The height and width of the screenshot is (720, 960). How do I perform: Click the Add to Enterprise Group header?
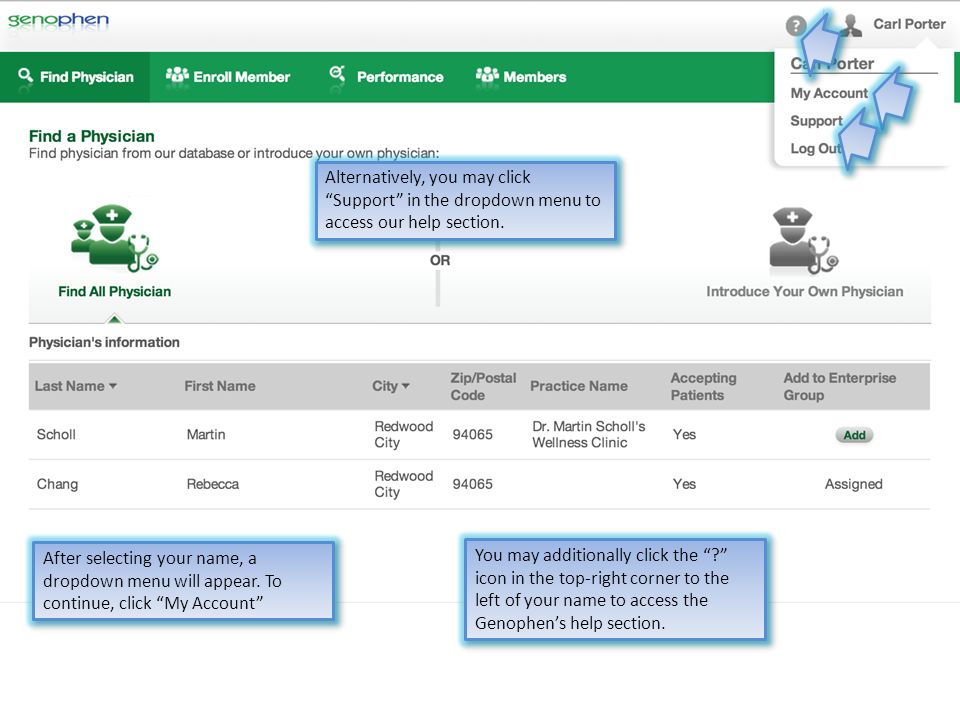point(839,386)
